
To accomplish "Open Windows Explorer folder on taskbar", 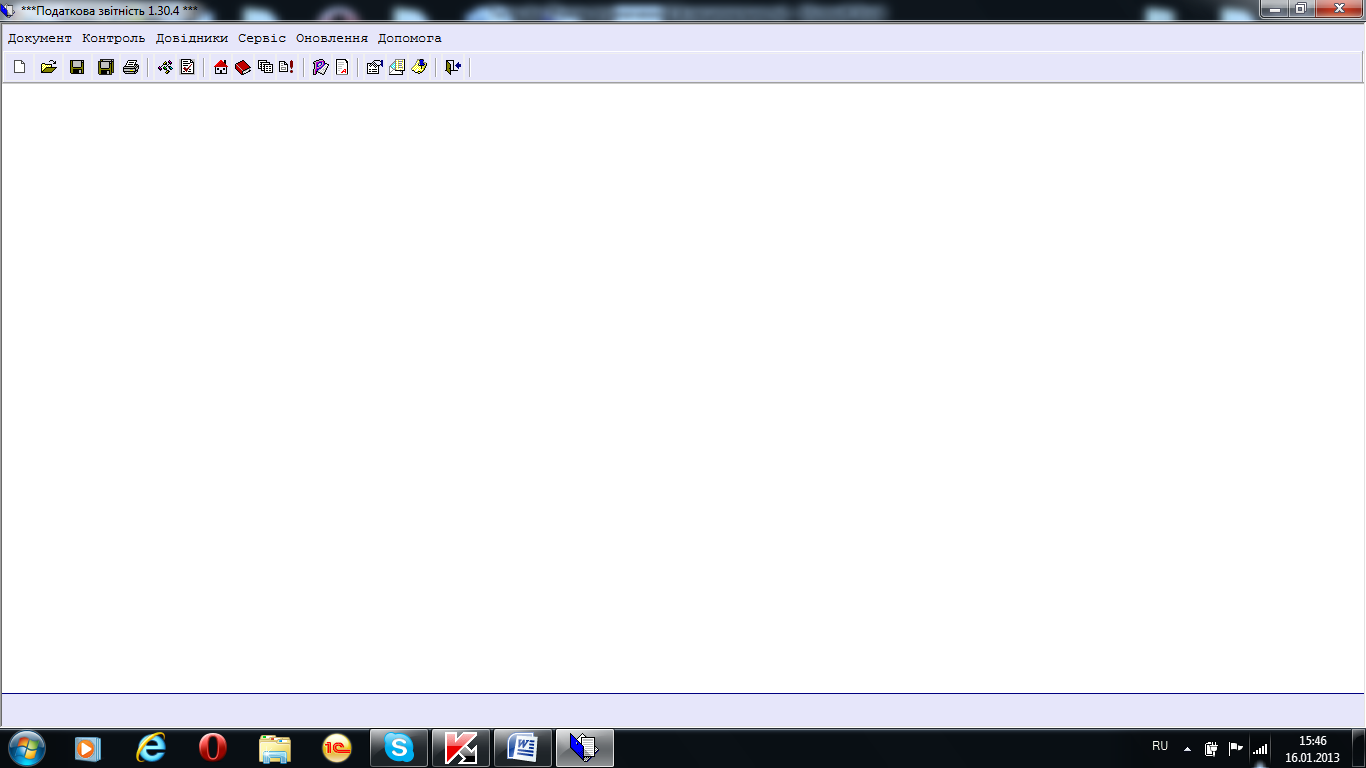I will pos(275,748).
